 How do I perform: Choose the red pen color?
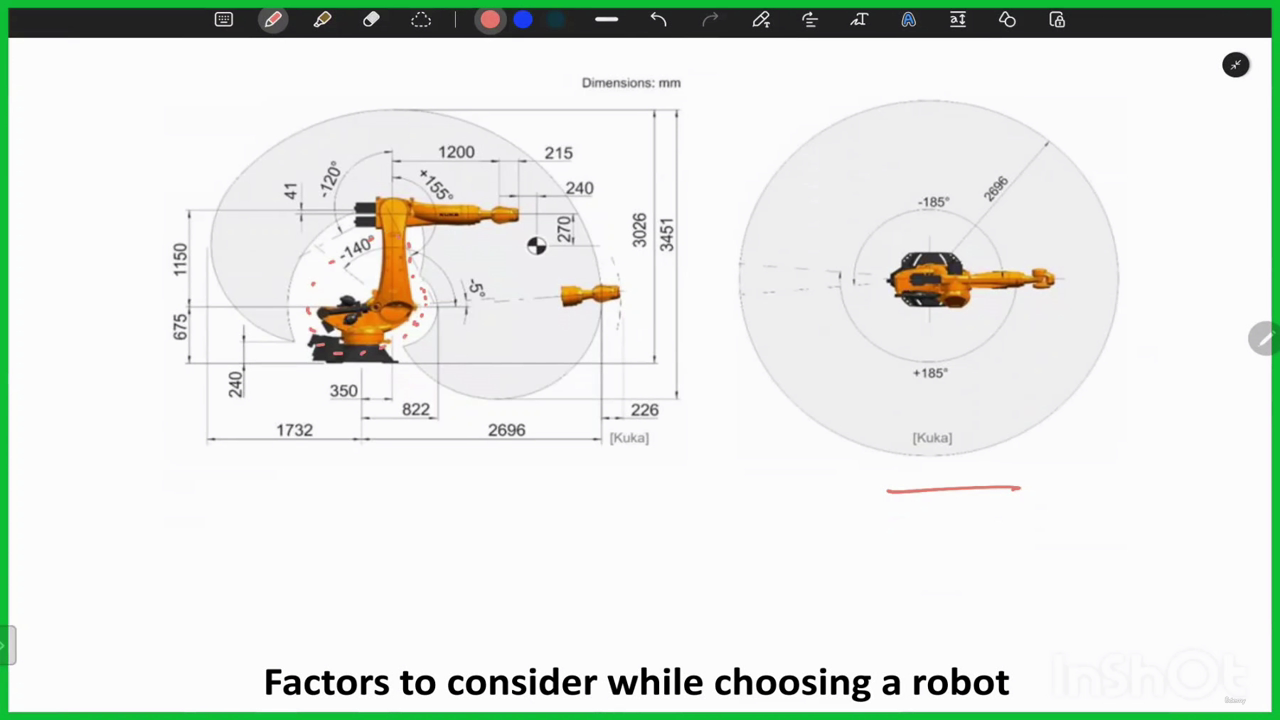490,20
